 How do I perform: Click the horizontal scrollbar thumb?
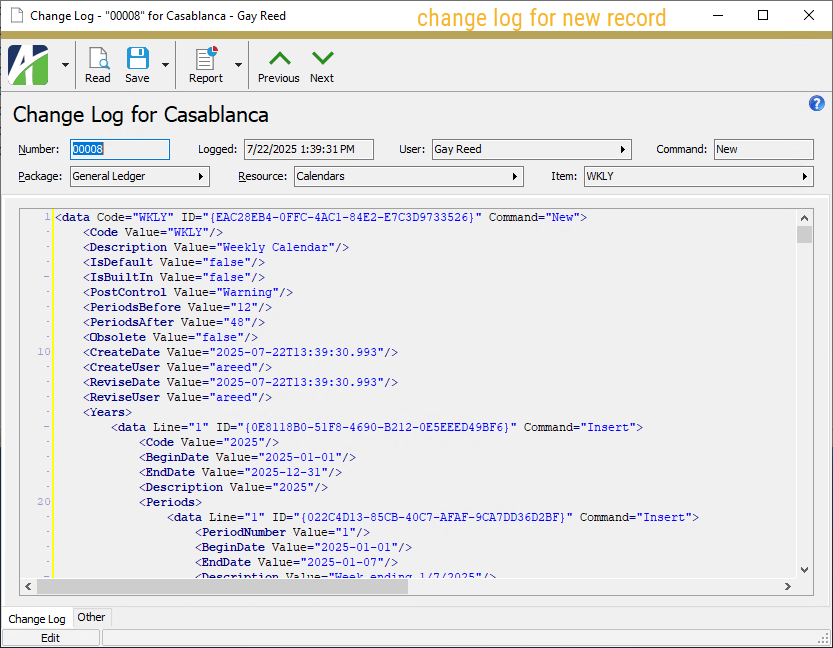[222, 586]
